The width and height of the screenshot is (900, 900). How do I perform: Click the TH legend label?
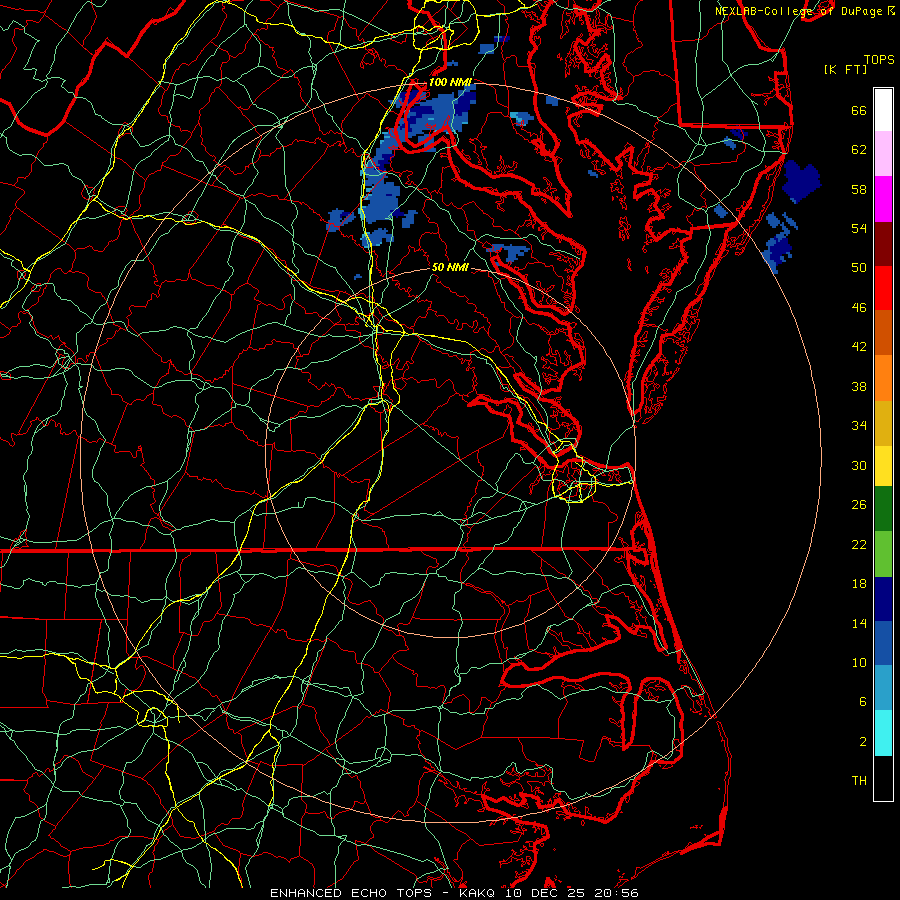pyautogui.click(x=859, y=781)
